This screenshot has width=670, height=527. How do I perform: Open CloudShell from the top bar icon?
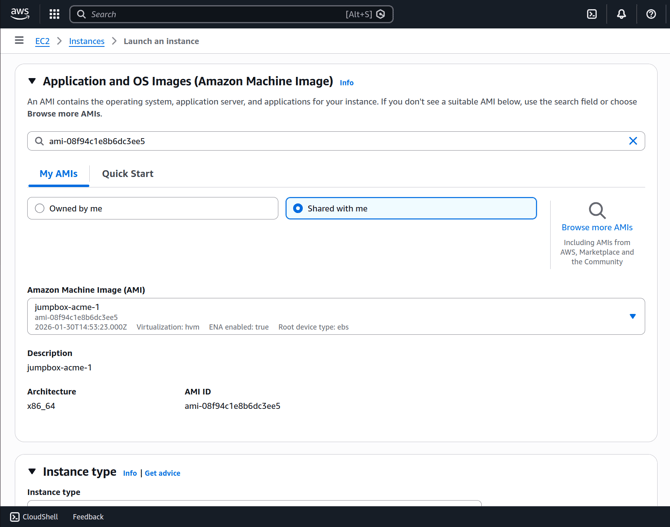(592, 14)
